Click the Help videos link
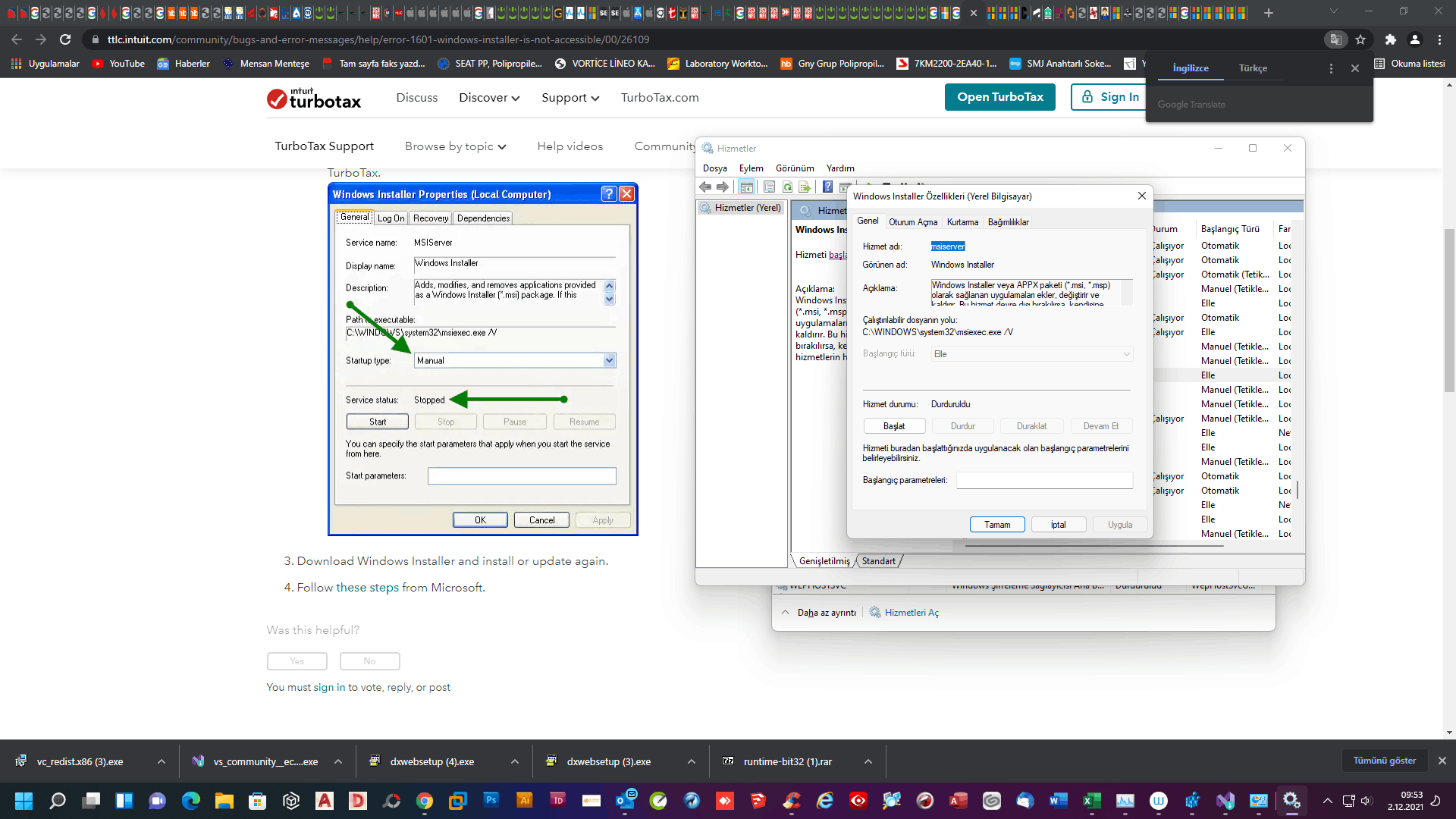Screen dimensions: 1456x819 pos(570,146)
